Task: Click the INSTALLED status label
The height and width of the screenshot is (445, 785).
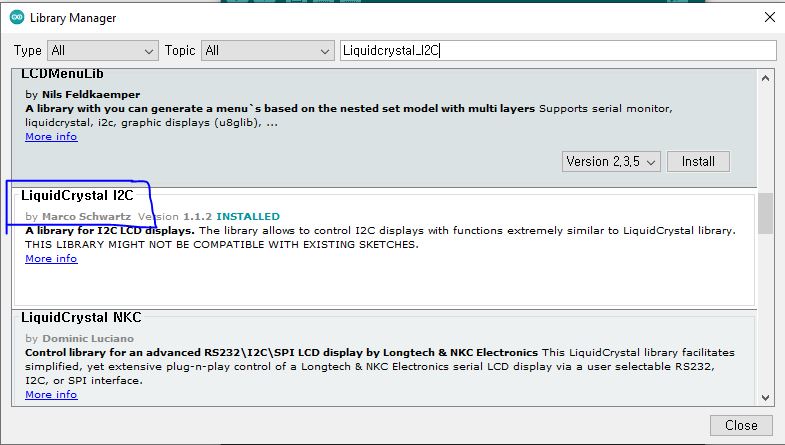Action: pyautogui.click(x=248, y=217)
